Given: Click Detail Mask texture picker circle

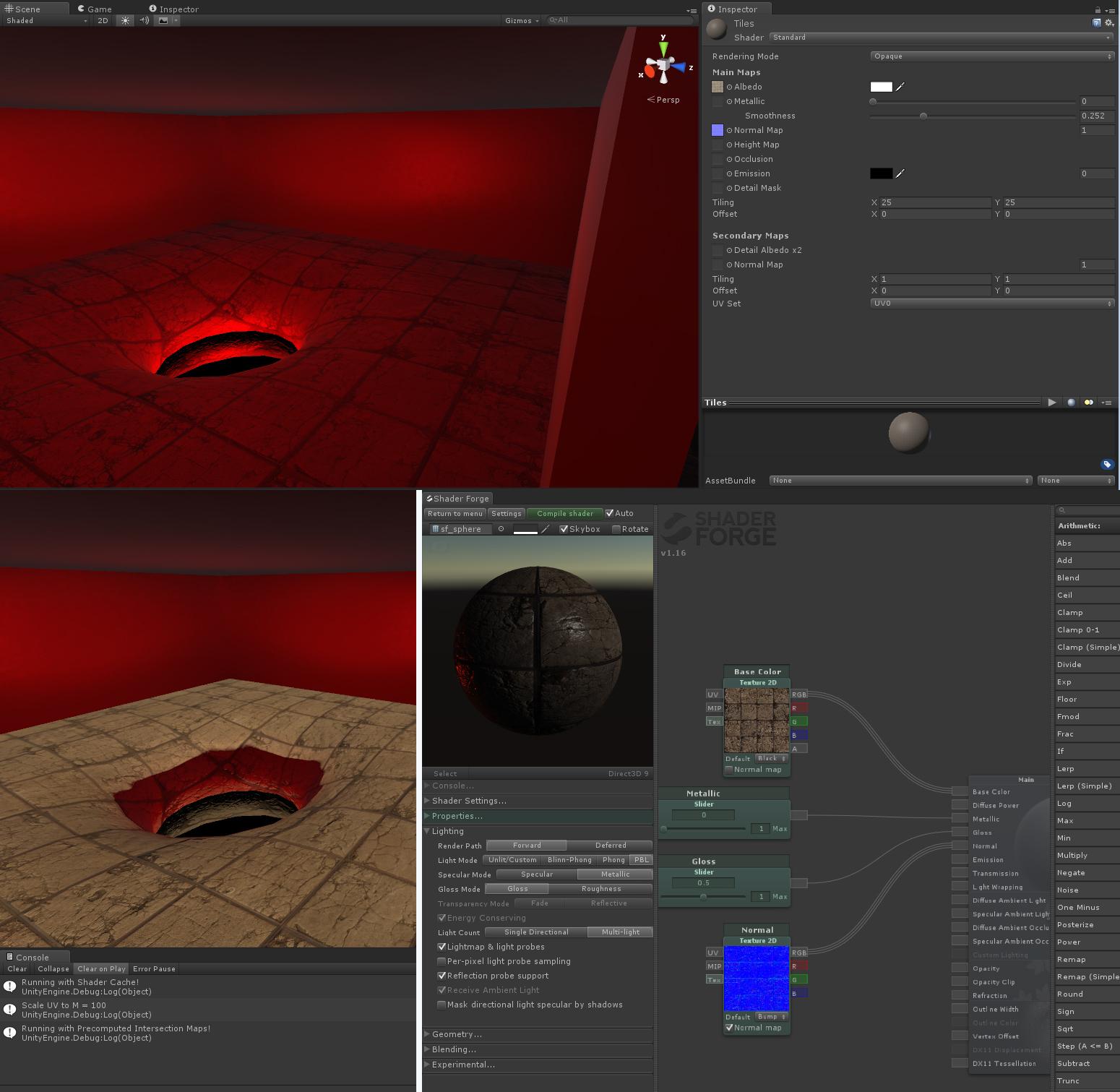Looking at the screenshot, I should coord(729,188).
